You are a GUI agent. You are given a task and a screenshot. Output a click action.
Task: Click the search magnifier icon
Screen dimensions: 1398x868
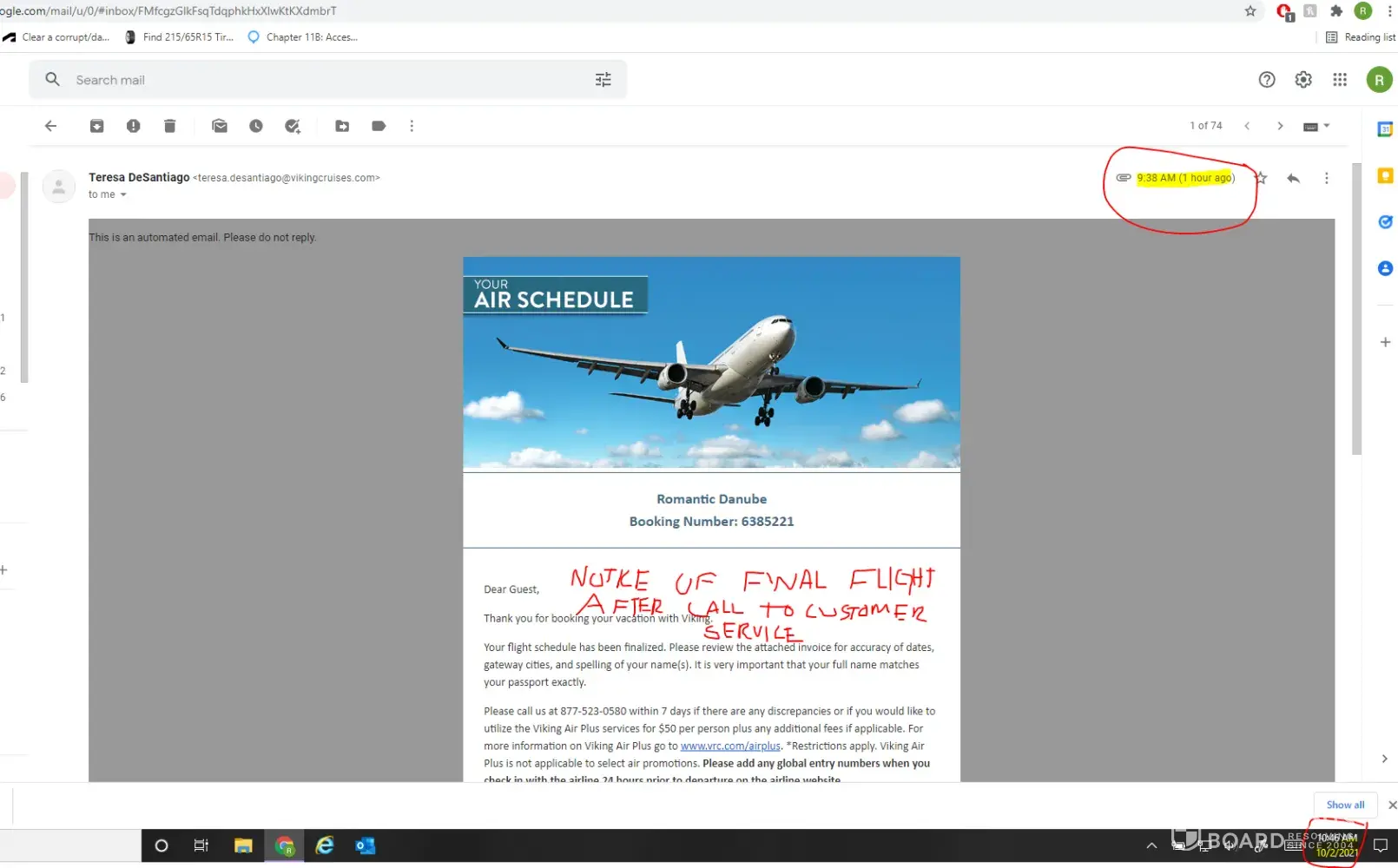pyautogui.click(x=53, y=79)
